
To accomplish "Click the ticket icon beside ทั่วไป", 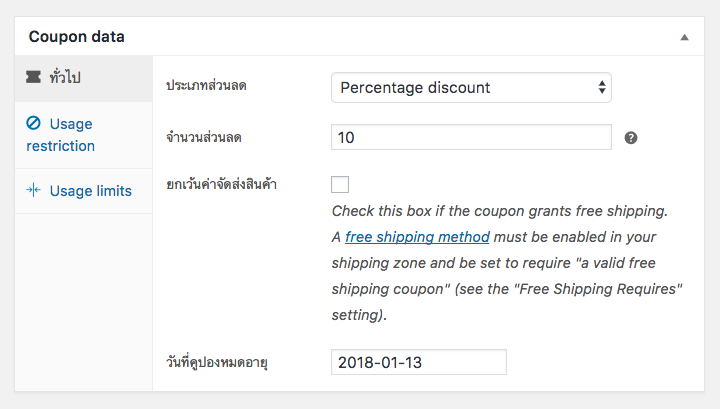I will tap(34, 77).
